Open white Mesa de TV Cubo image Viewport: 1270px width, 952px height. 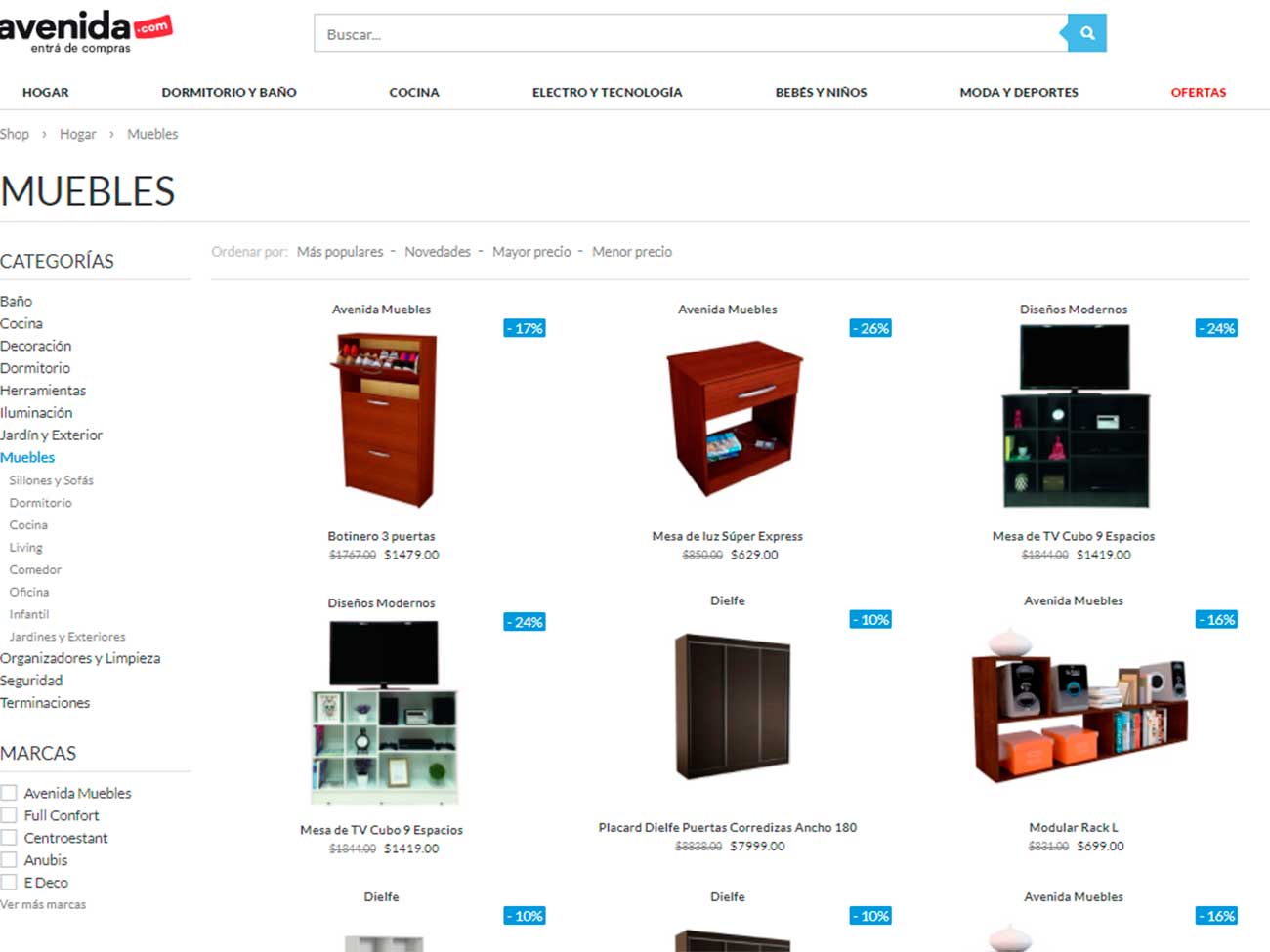coord(383,712)
